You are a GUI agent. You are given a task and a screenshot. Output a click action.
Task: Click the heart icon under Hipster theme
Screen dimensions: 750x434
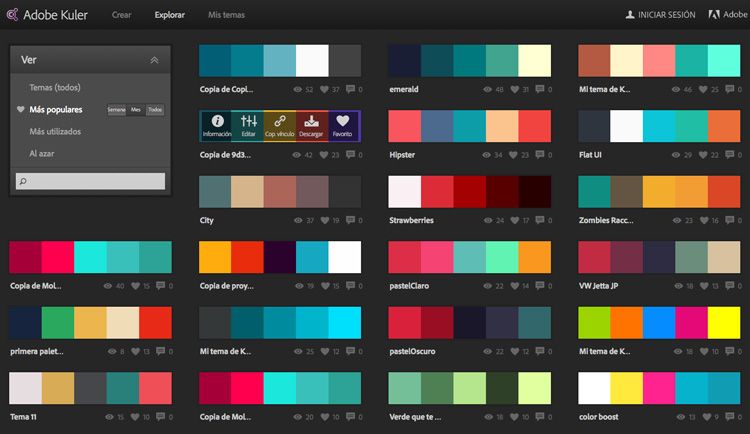pyautogui.click(x=514, y=155)
